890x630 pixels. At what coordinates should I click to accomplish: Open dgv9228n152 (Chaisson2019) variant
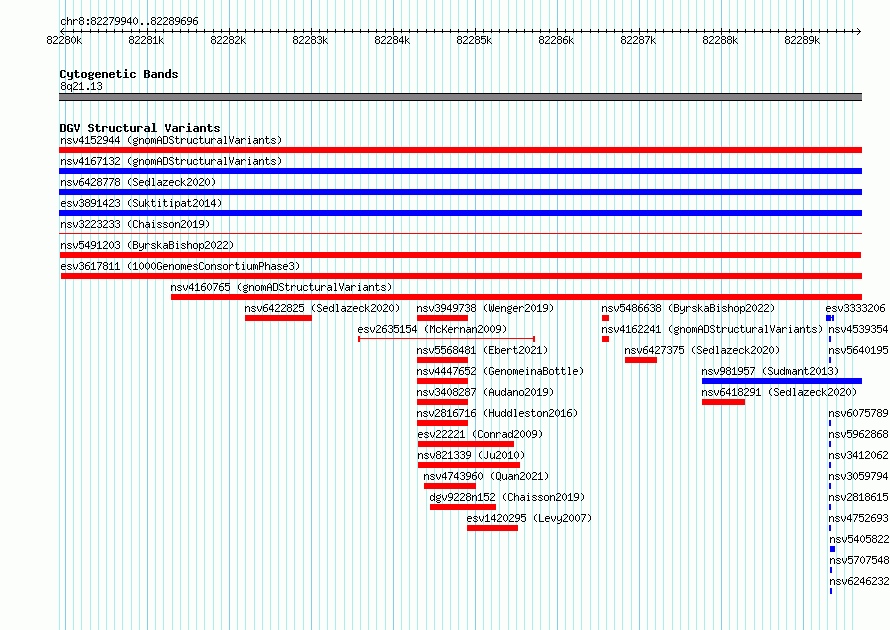coord(507,497)
